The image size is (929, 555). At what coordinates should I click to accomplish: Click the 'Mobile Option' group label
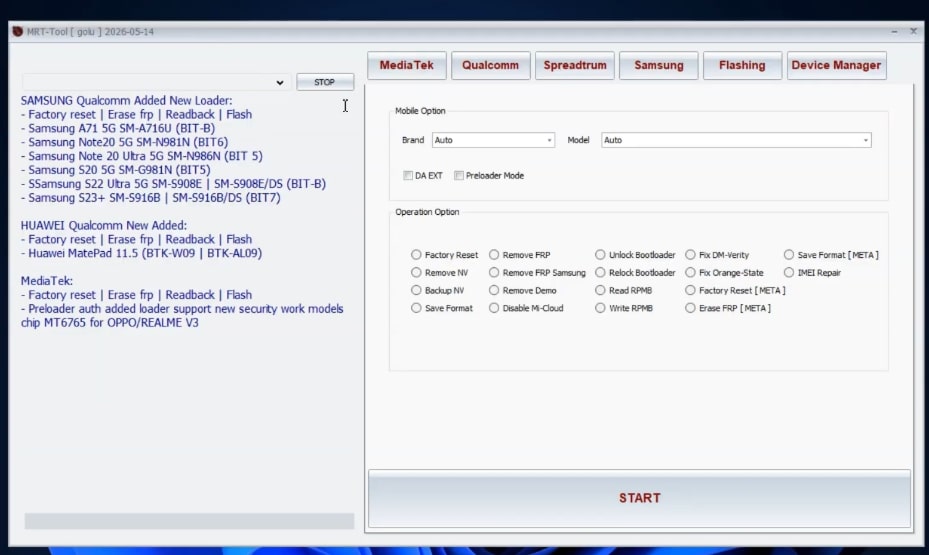420,111
